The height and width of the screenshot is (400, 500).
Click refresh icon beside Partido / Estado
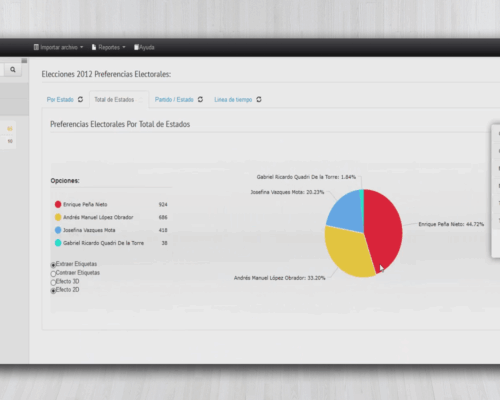coord(200,99)
